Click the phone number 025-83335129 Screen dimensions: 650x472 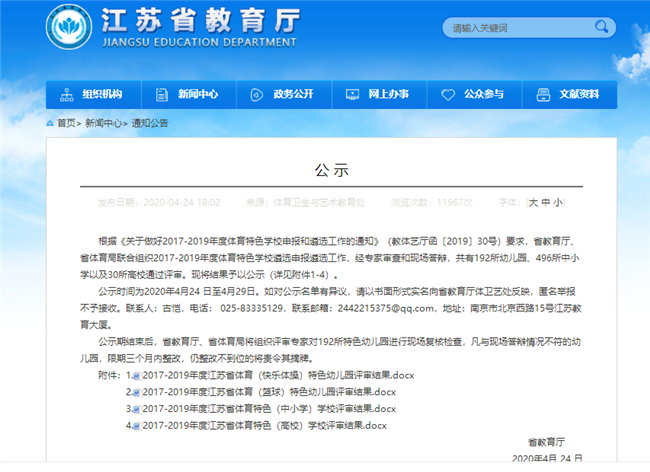(x=251, y=308)
